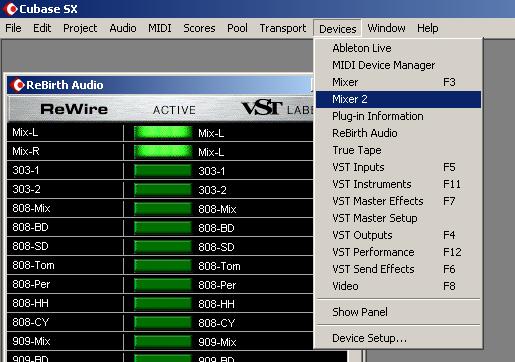The width and height of the screenshot is (515, 362).
Task: Activate the 808-HH ReWire channel
Action: coord(163,304)
